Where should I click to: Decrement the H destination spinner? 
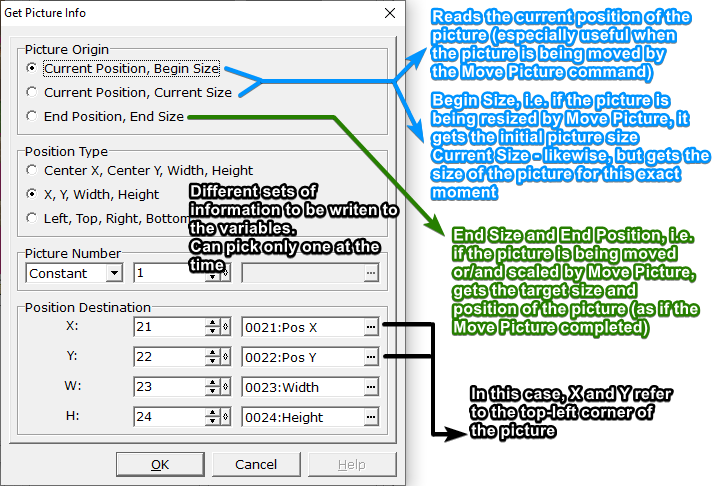(212, 421)
